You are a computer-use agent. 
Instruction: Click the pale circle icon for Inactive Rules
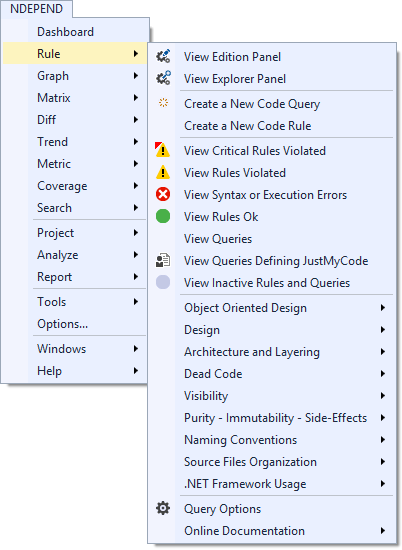163,282
